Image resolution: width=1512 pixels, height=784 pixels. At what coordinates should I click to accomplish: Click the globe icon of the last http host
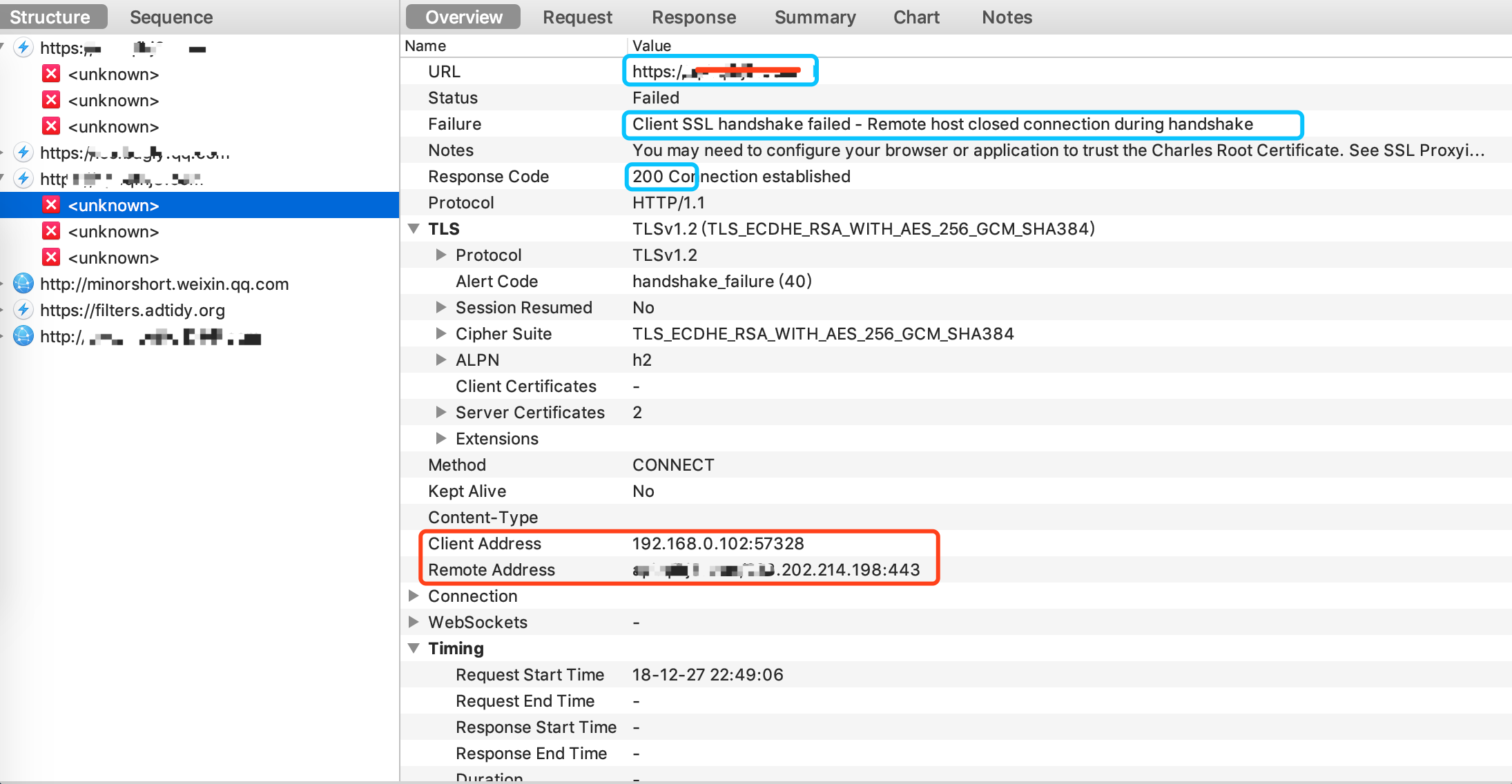tap(23, 336)
